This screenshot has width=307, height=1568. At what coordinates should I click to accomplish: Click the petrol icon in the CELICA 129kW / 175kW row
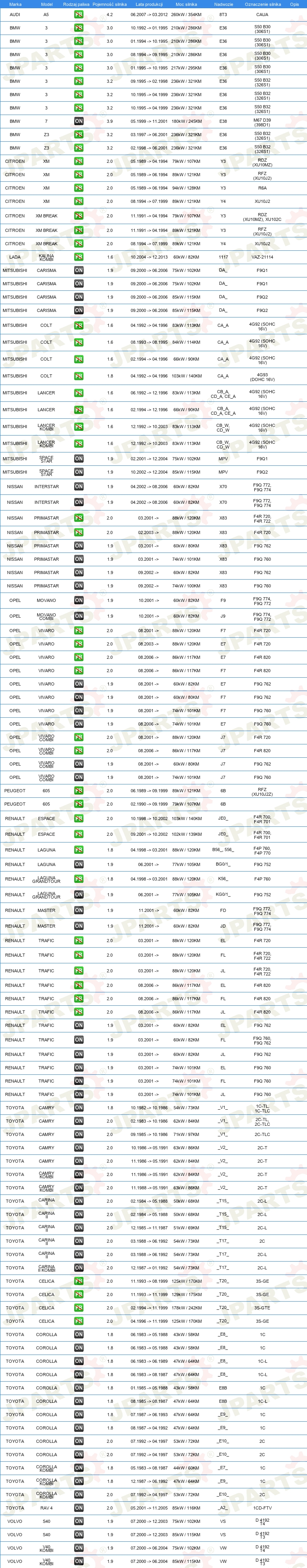(x=79, y=1295)
